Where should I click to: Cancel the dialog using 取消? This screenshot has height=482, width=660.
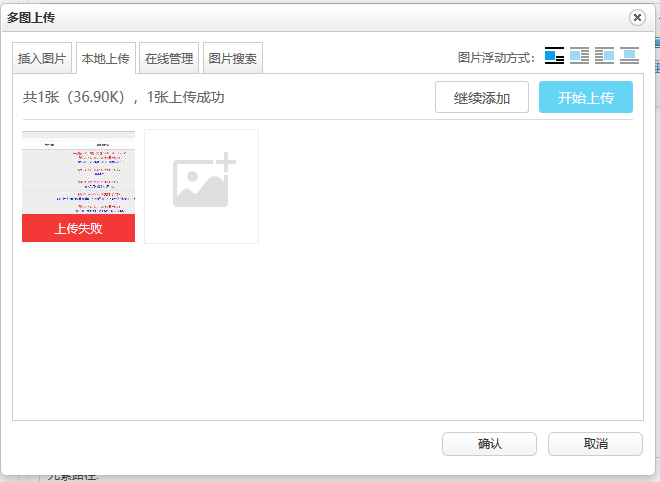(x=595, y=444)
